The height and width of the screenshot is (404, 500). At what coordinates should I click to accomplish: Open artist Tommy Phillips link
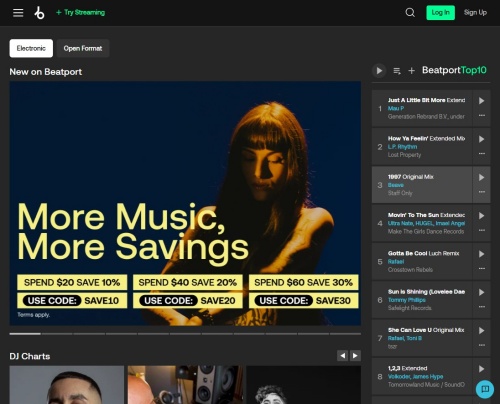[x=407, y=300]
